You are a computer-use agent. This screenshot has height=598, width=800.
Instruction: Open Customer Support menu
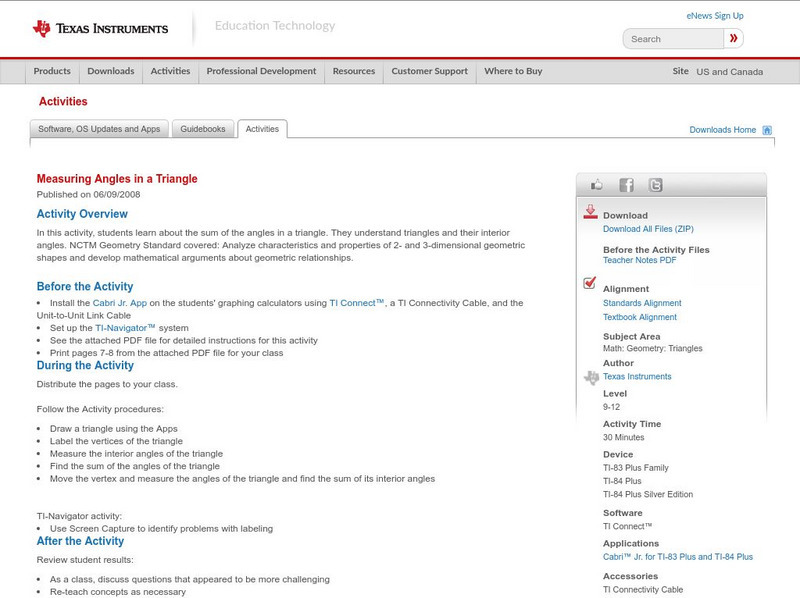pyautogui.click(x=430, y=71)
